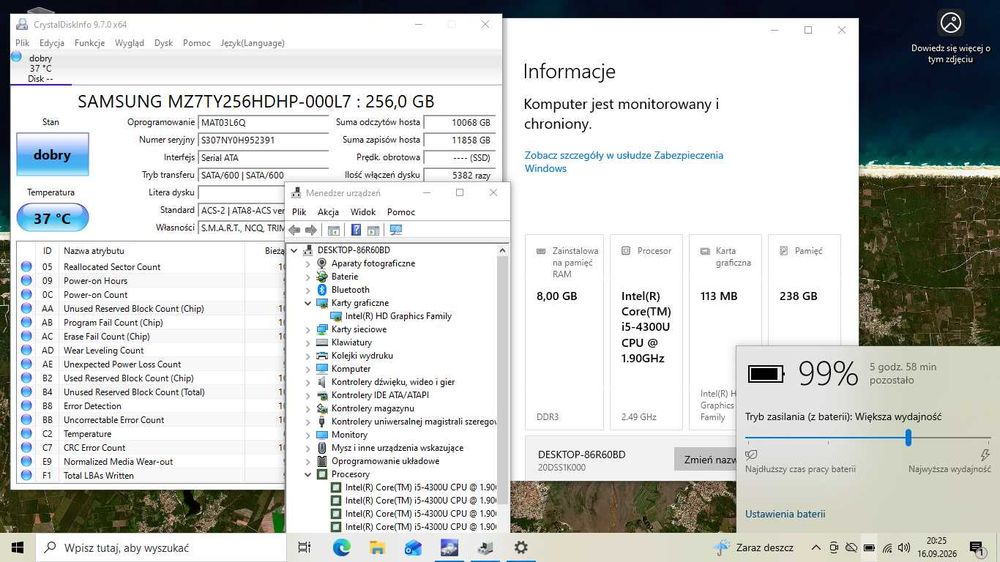This screenshot has width=1000, height=562.
Task: Select the Intel(R) HD Graphics Family device
Action: (398, 316)
